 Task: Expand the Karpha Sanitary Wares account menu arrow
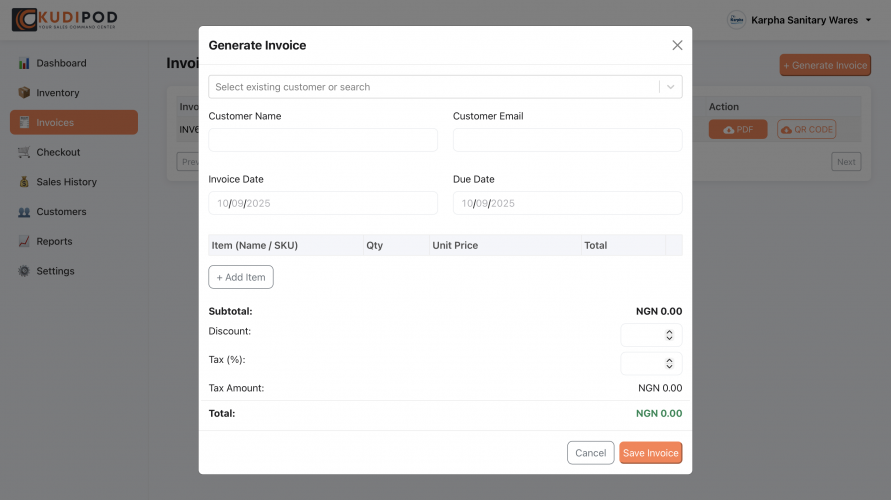[x=868, y=20]
